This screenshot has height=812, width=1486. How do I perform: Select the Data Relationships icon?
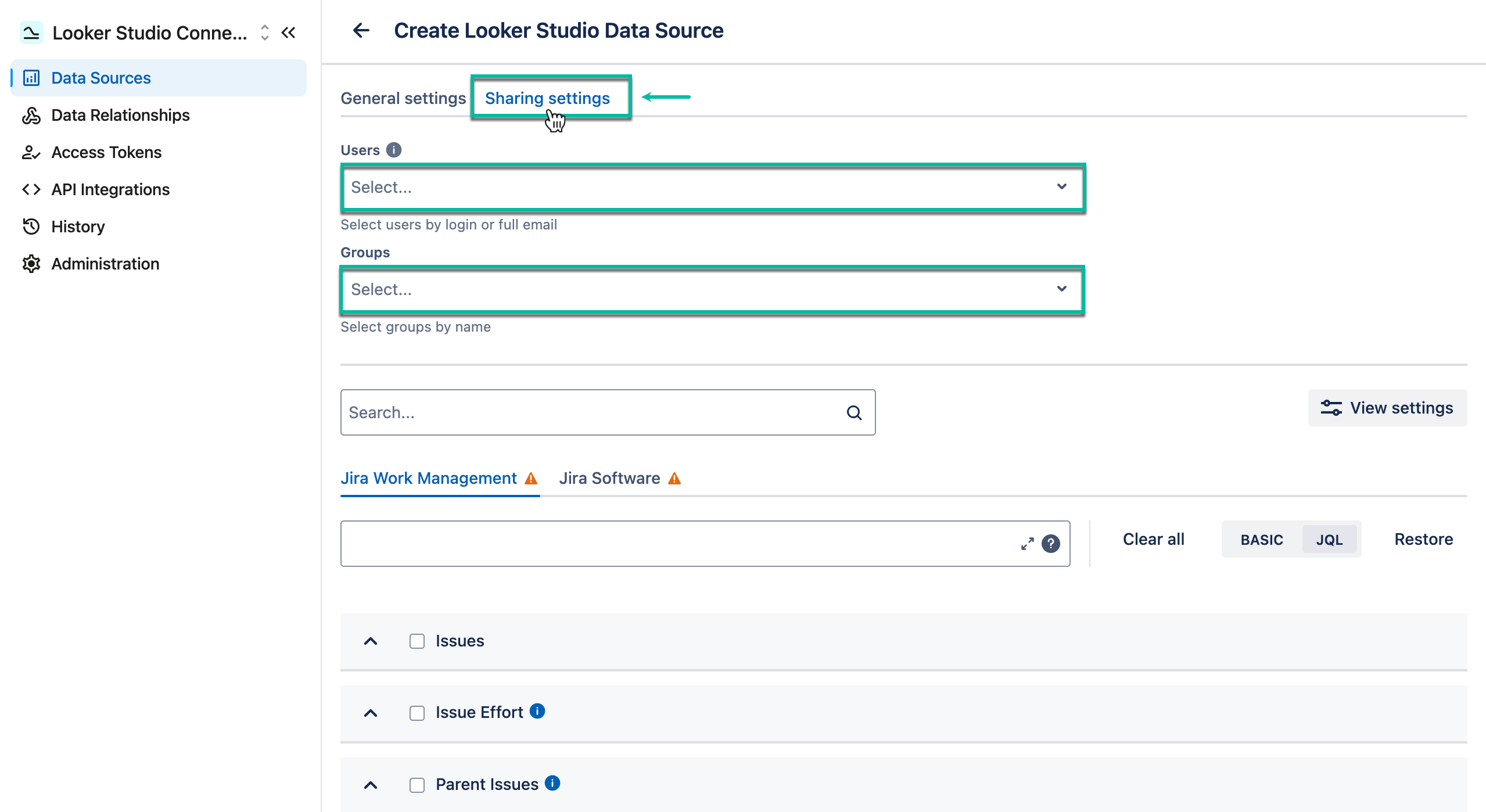[x=32, y=115]
